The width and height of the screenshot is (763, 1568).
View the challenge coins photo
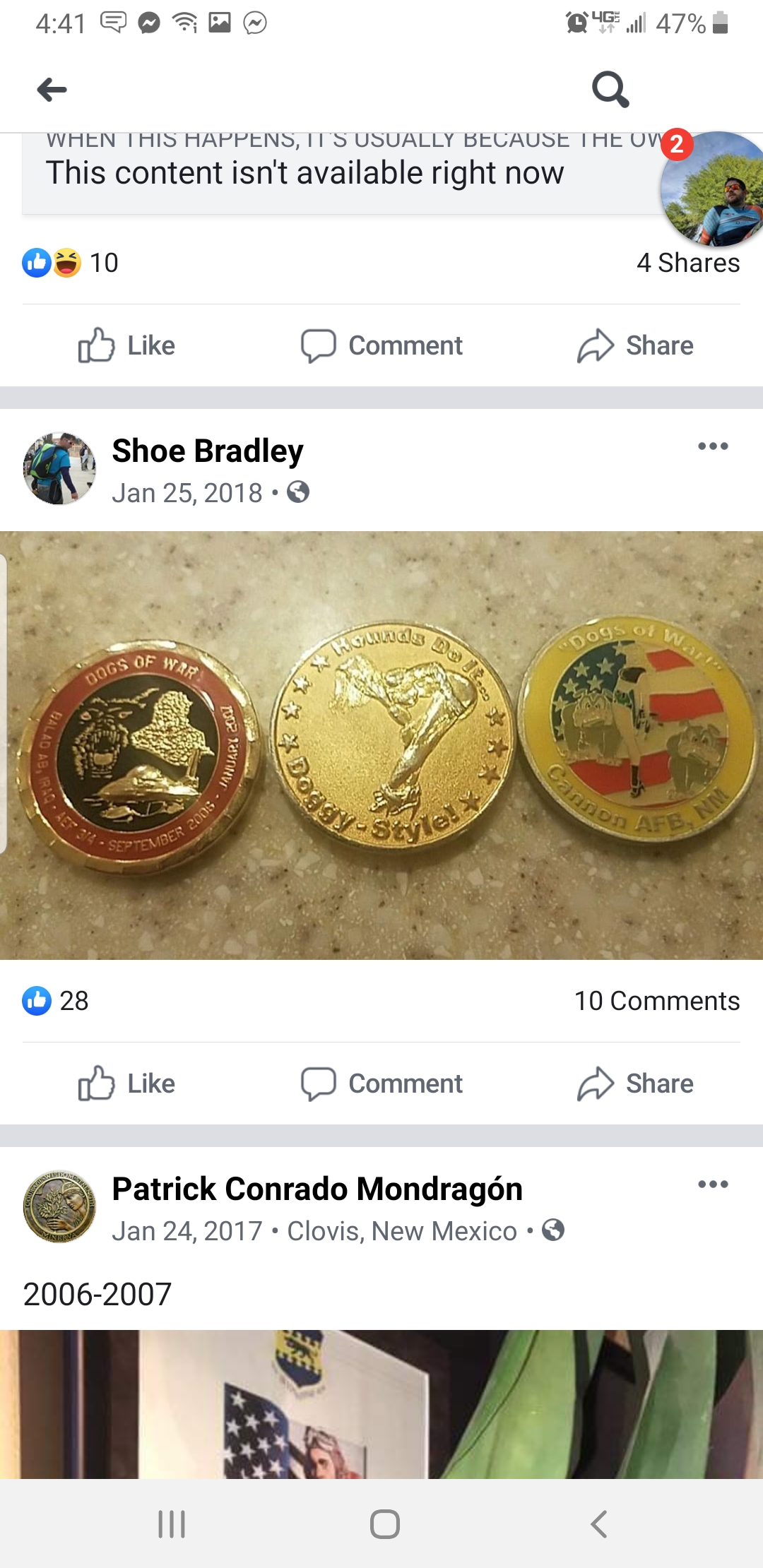[381, 745]
